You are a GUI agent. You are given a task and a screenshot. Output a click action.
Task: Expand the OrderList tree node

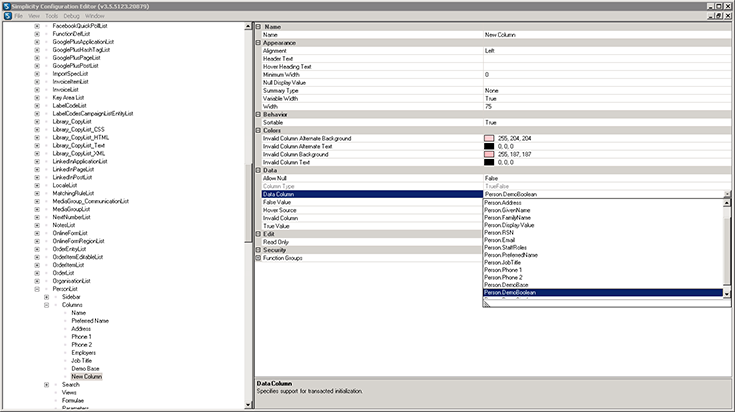[x=37, y=273]
